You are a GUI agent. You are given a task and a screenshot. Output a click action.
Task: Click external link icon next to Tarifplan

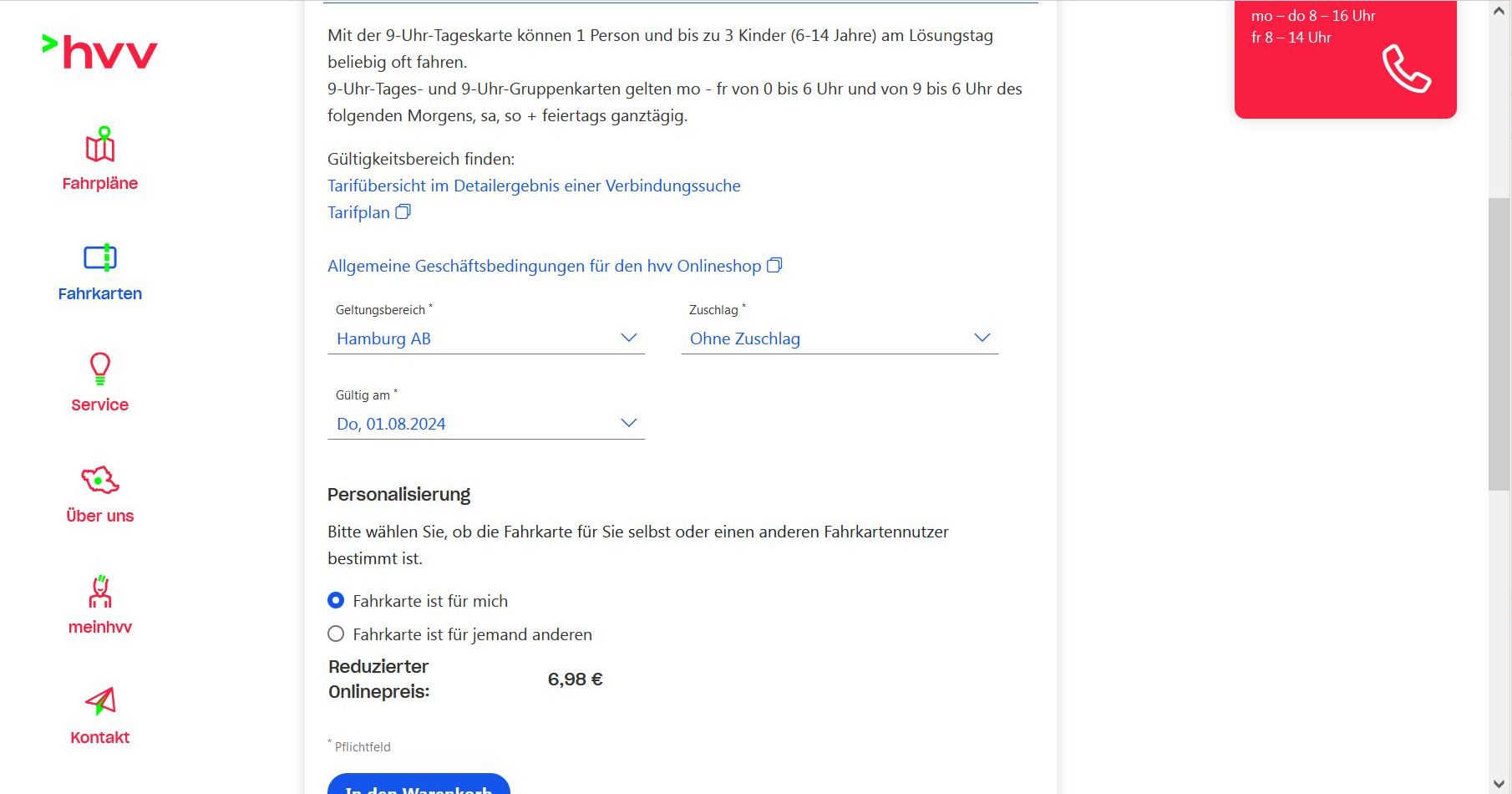point(403,212)
